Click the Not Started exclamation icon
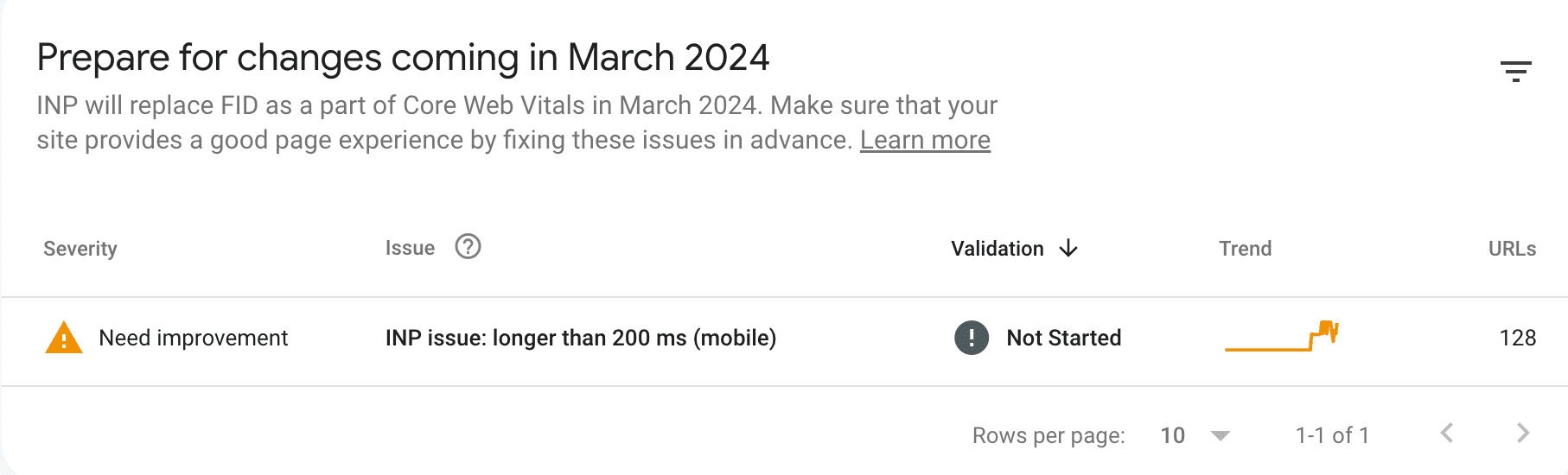This screenshot has height=475, width=1568. click(972, 338)
